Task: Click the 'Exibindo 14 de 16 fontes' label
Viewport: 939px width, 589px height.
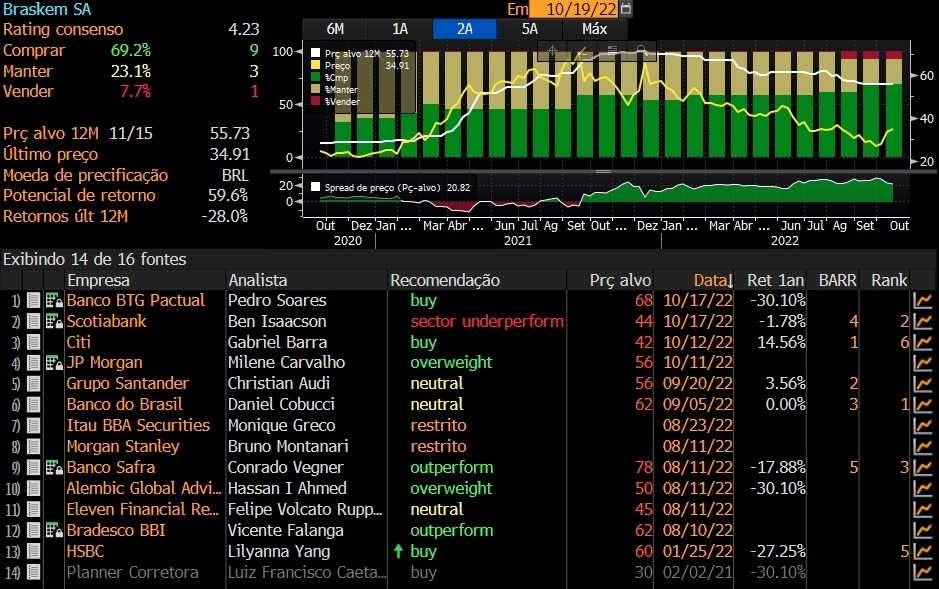Action: [x=95, y=259]
